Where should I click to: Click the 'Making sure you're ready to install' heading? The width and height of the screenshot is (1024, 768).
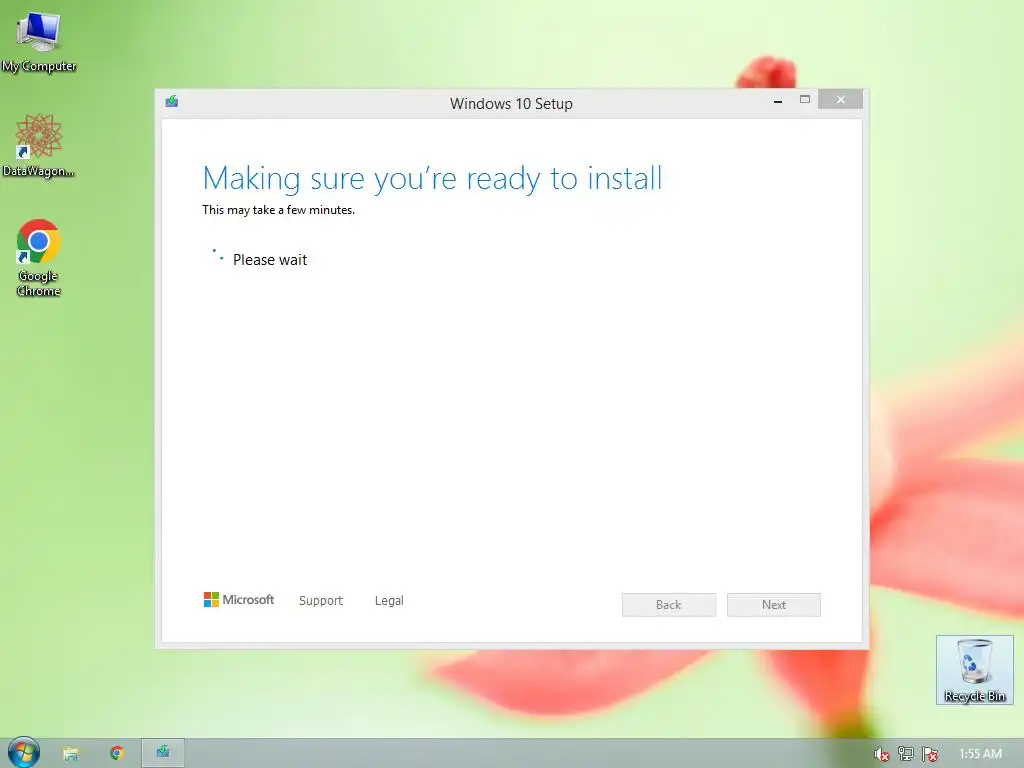tap(432, 178)
